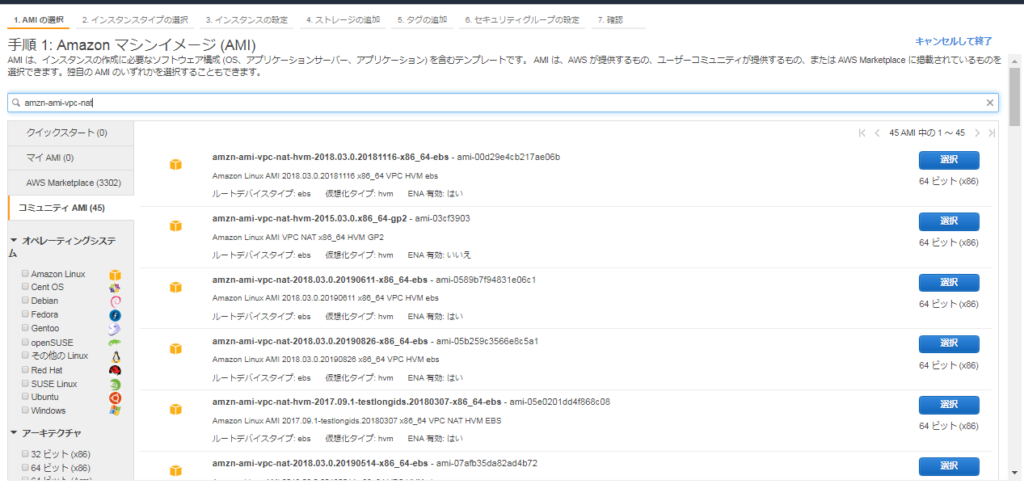Select AMI amzn-ami-vpc-nat-2018.03.0.20190826
1024x501 pixels.
click(x=948, y=344)
